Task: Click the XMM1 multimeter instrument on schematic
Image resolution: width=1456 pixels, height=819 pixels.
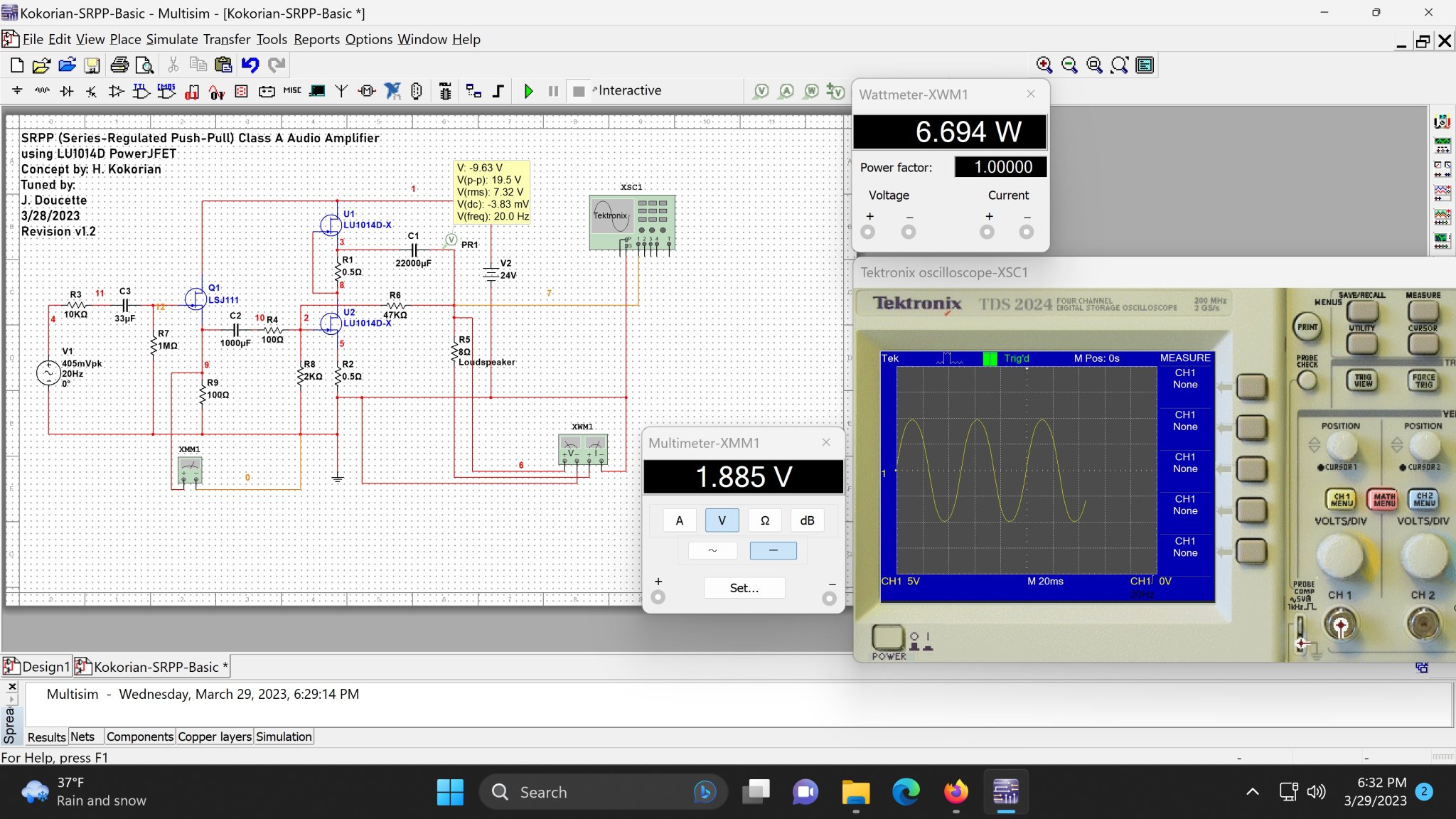Action: (x=190, y=470)
